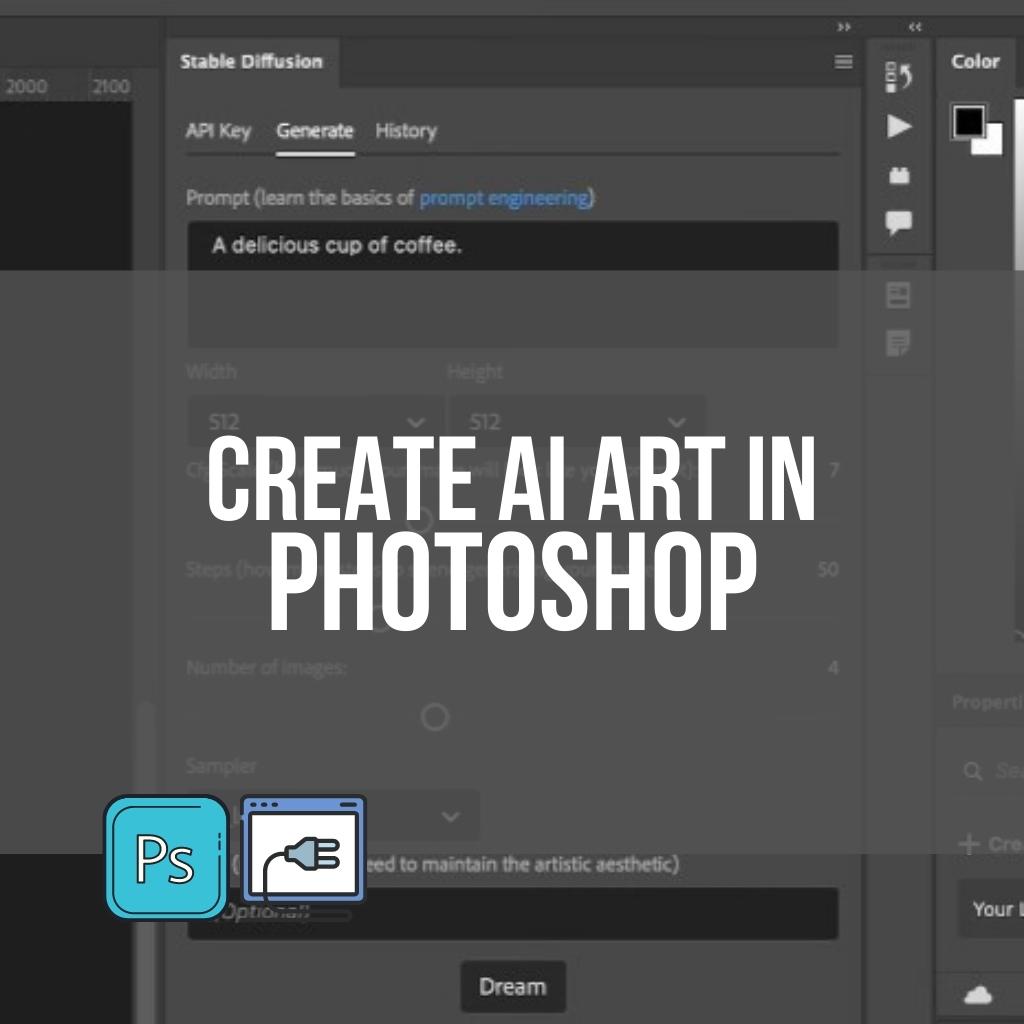Click the Number of images slider handle

coord(434,717)
